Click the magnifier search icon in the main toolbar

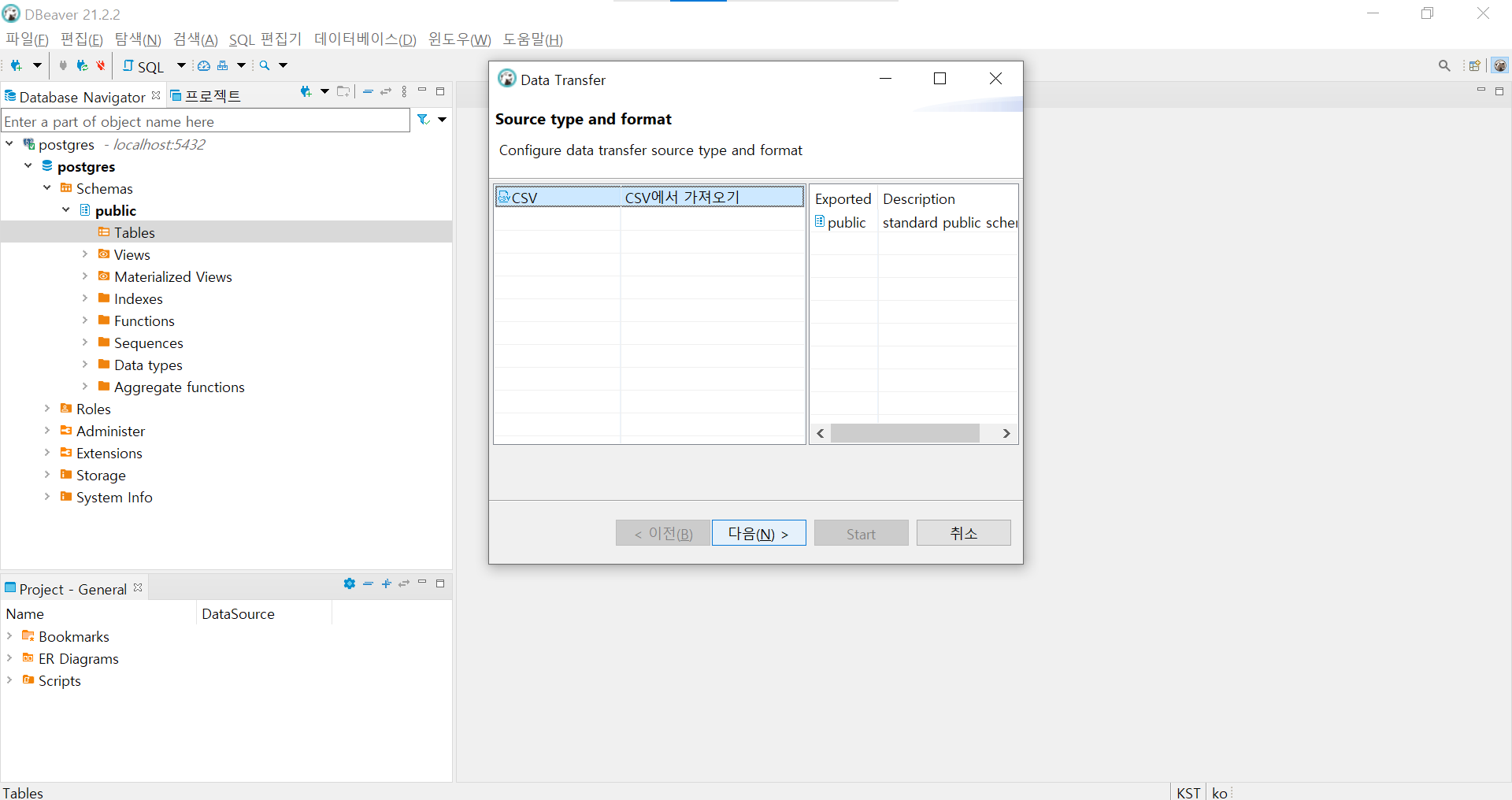pos(265,65)
